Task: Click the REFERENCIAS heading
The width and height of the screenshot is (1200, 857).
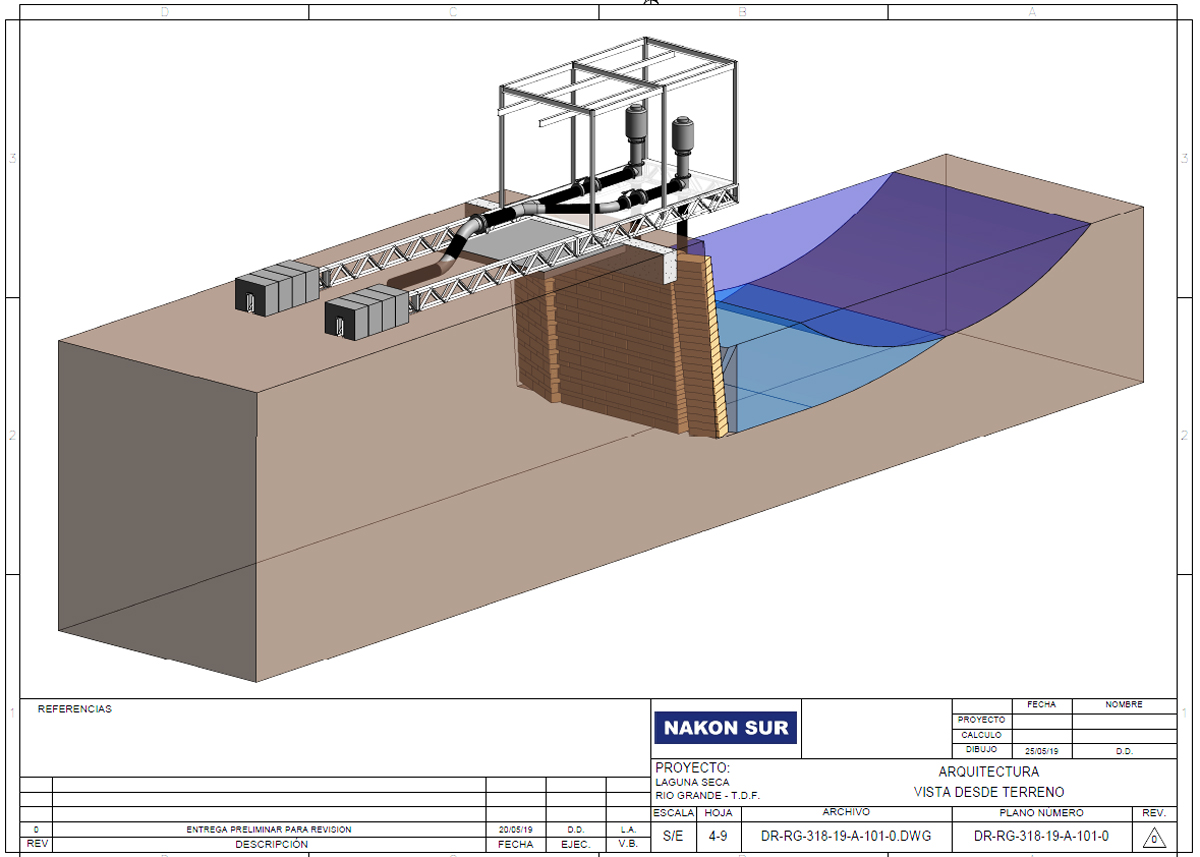Action: (x=75, y=709)
